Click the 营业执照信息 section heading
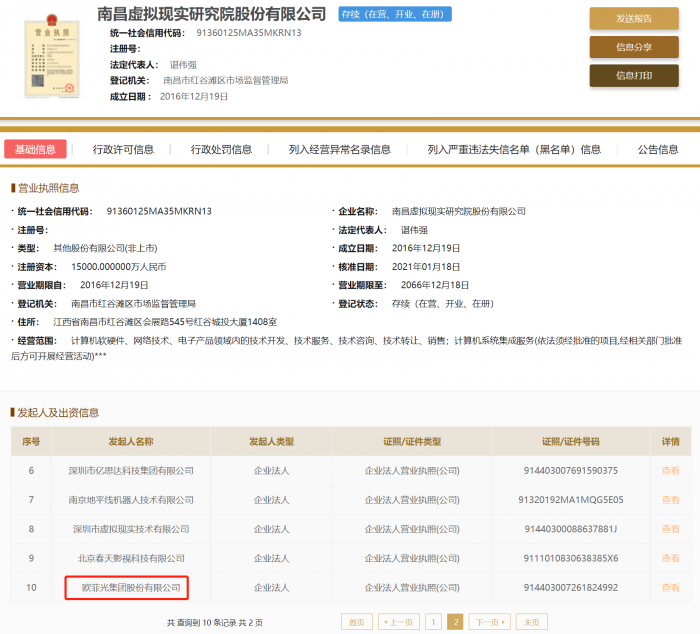This screenshot has height=634, width=700. point(48,188)
